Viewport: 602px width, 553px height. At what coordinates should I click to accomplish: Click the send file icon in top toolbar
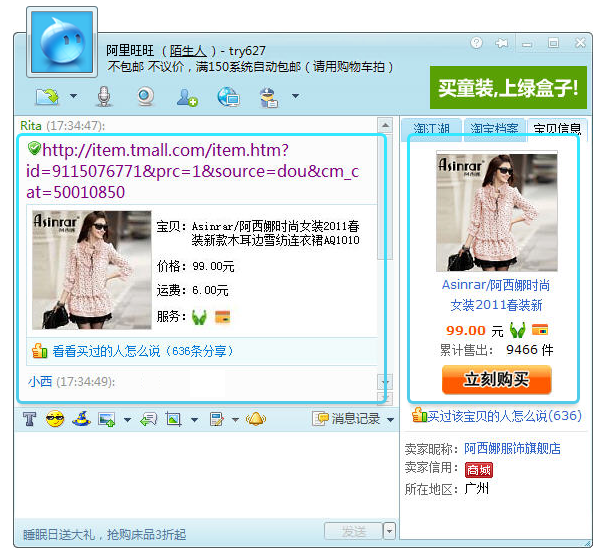(x=47, y=96)
